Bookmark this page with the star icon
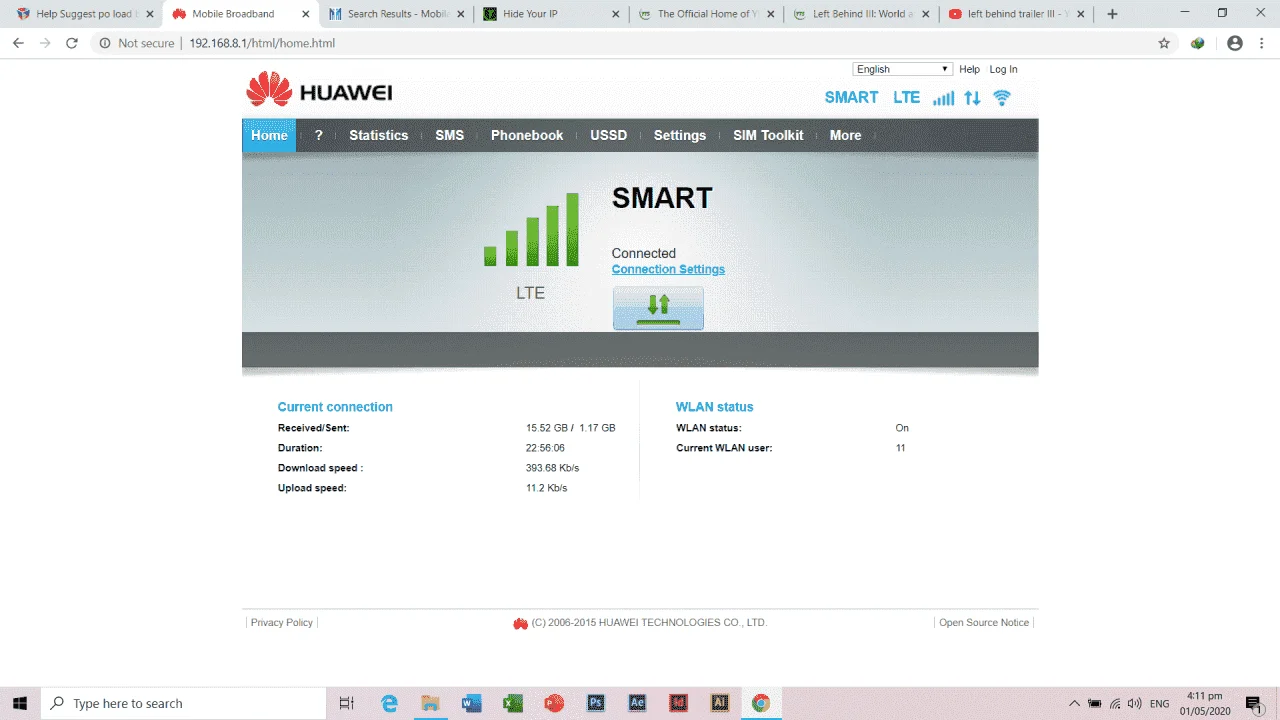The image size is (1280, 720). 1164,43
